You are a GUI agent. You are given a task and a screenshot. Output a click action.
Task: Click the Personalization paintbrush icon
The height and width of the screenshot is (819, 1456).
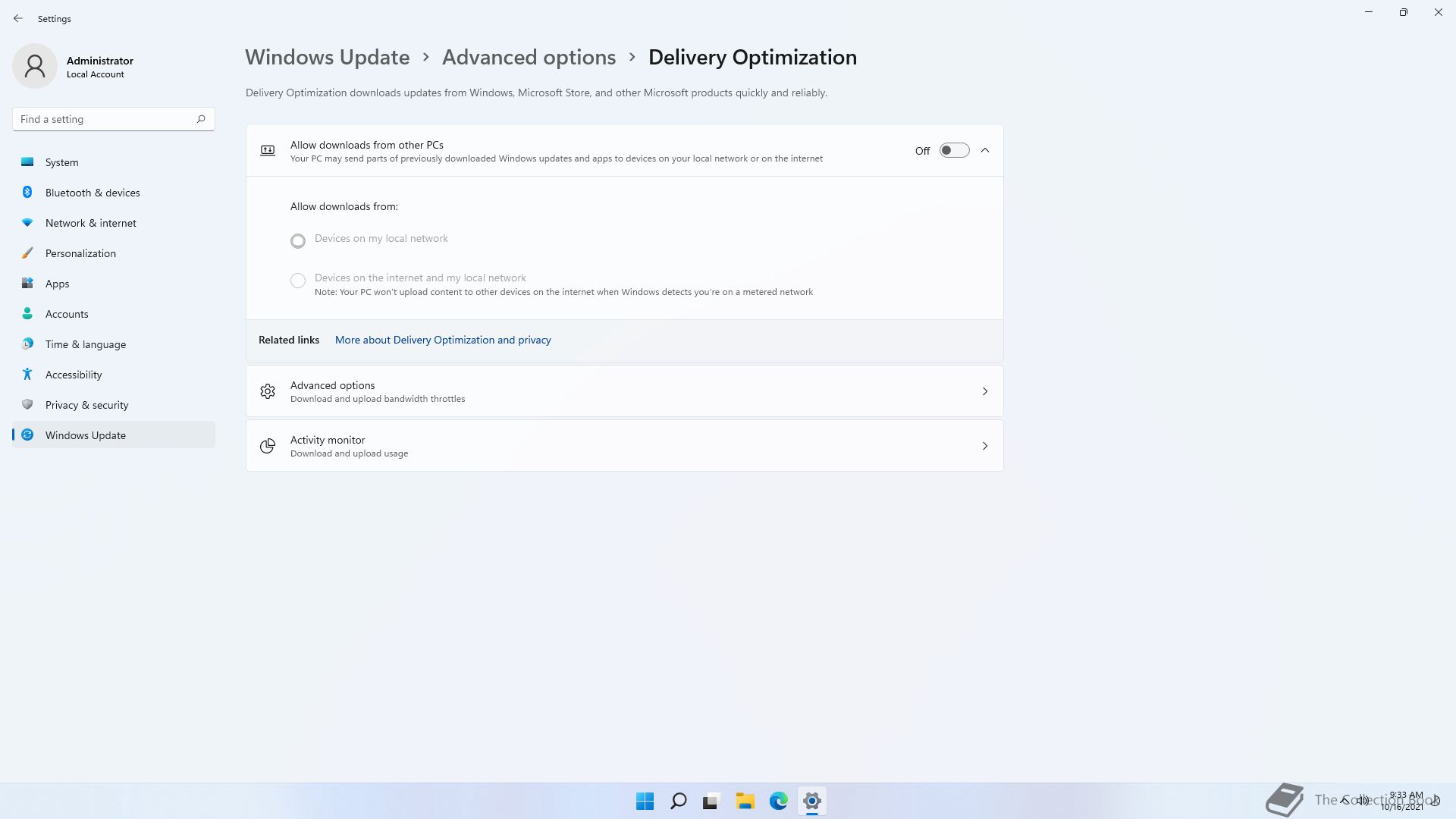(x=27, y=253)
